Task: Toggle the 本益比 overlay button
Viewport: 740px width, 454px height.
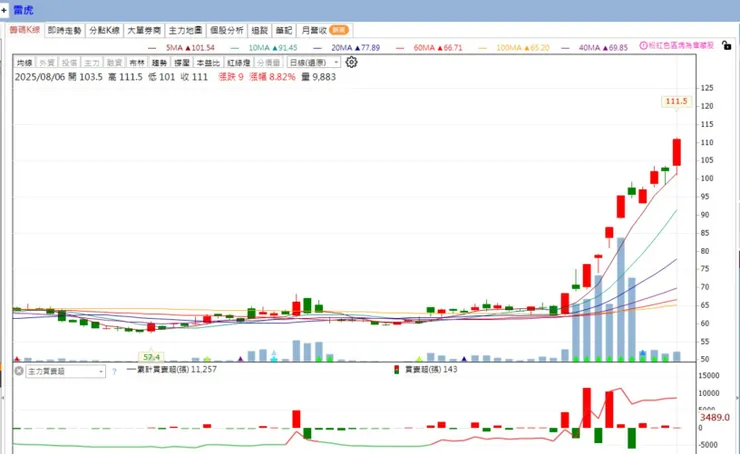Action: pyautogui.click(x=208, y=62)
